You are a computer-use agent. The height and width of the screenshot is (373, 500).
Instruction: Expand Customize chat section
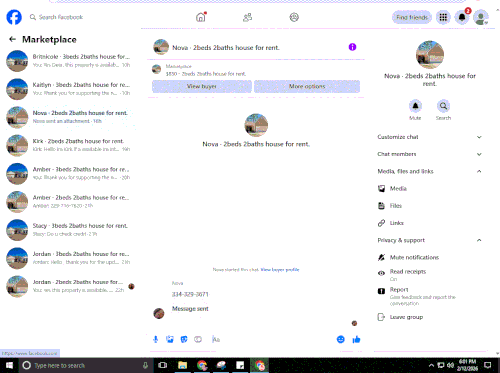click(x=429, y=137)
